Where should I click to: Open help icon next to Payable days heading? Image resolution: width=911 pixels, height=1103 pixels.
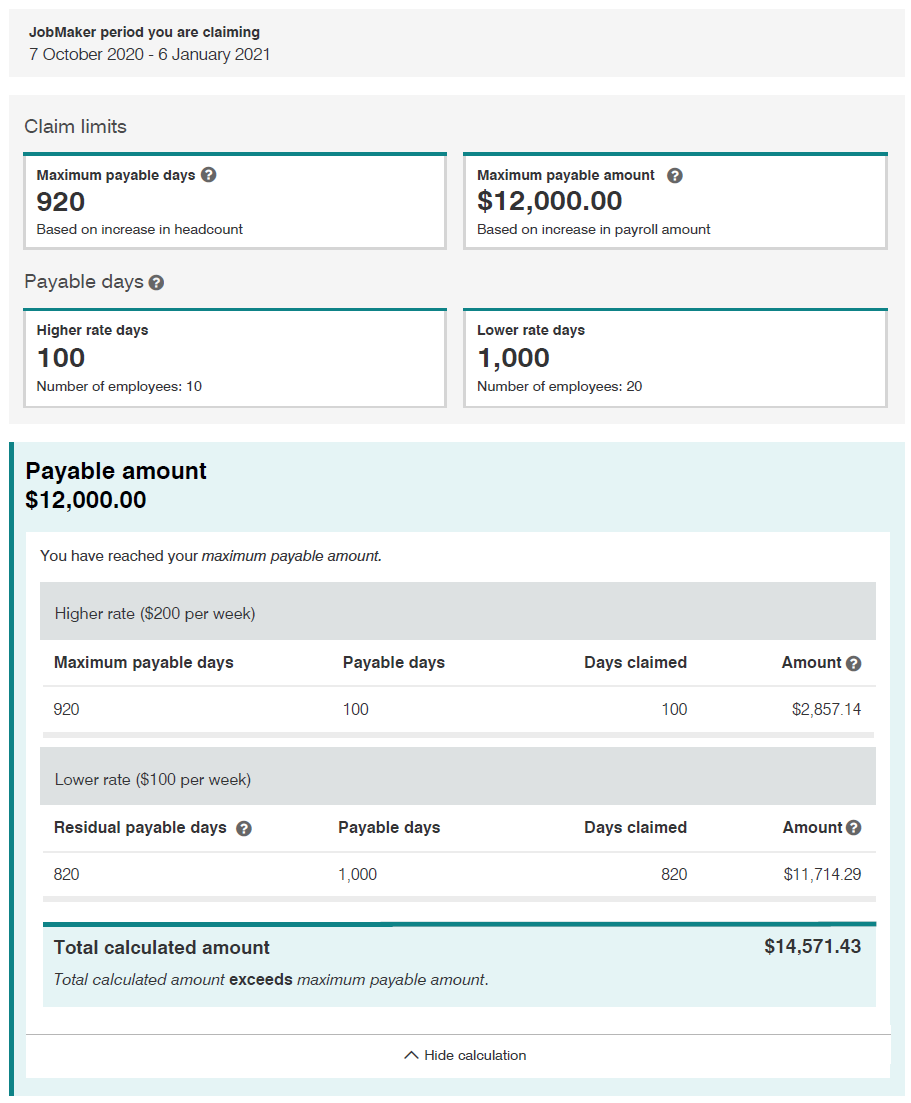coord(156,283)
